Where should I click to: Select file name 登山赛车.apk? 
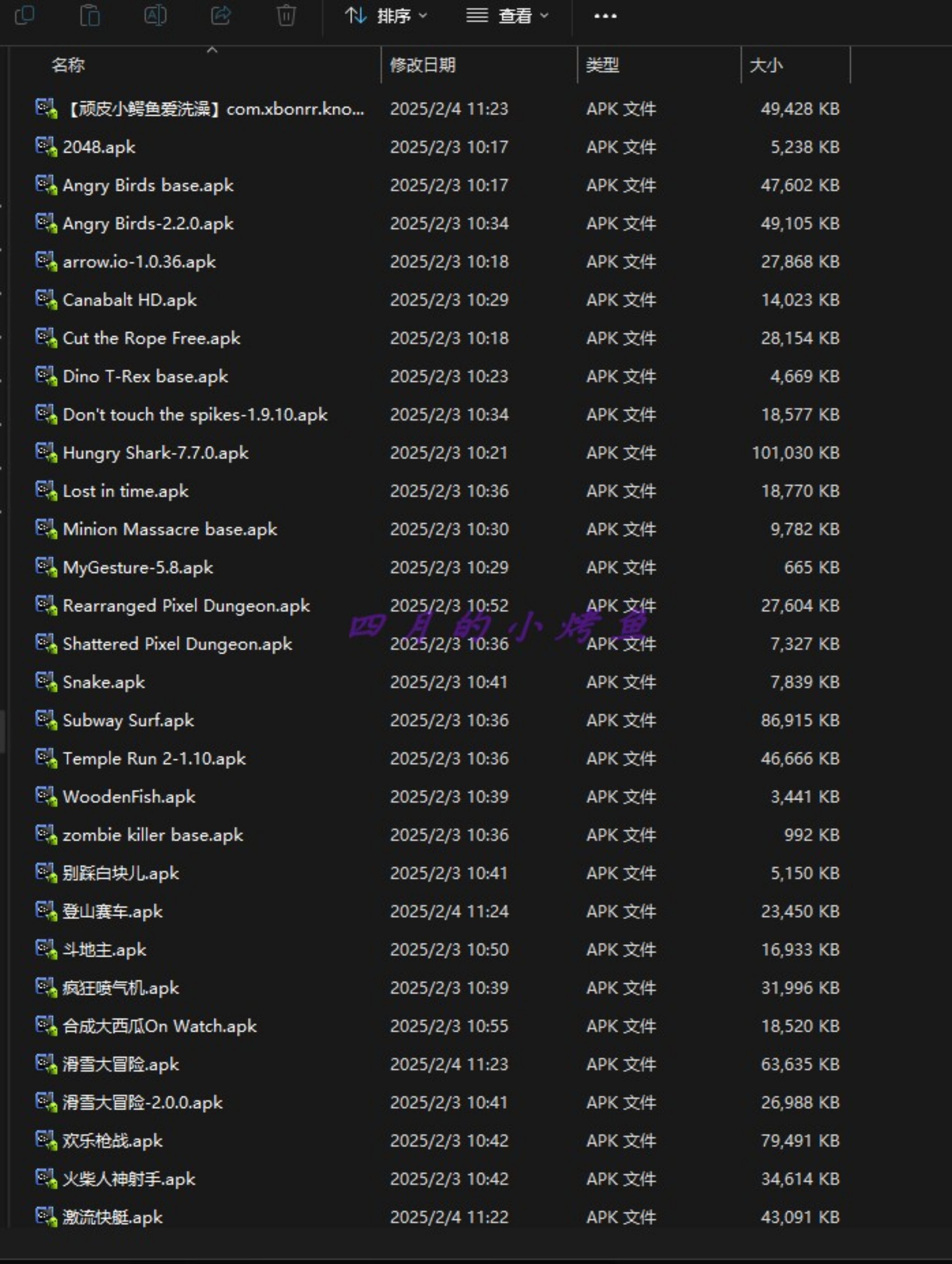pos(112,912)
